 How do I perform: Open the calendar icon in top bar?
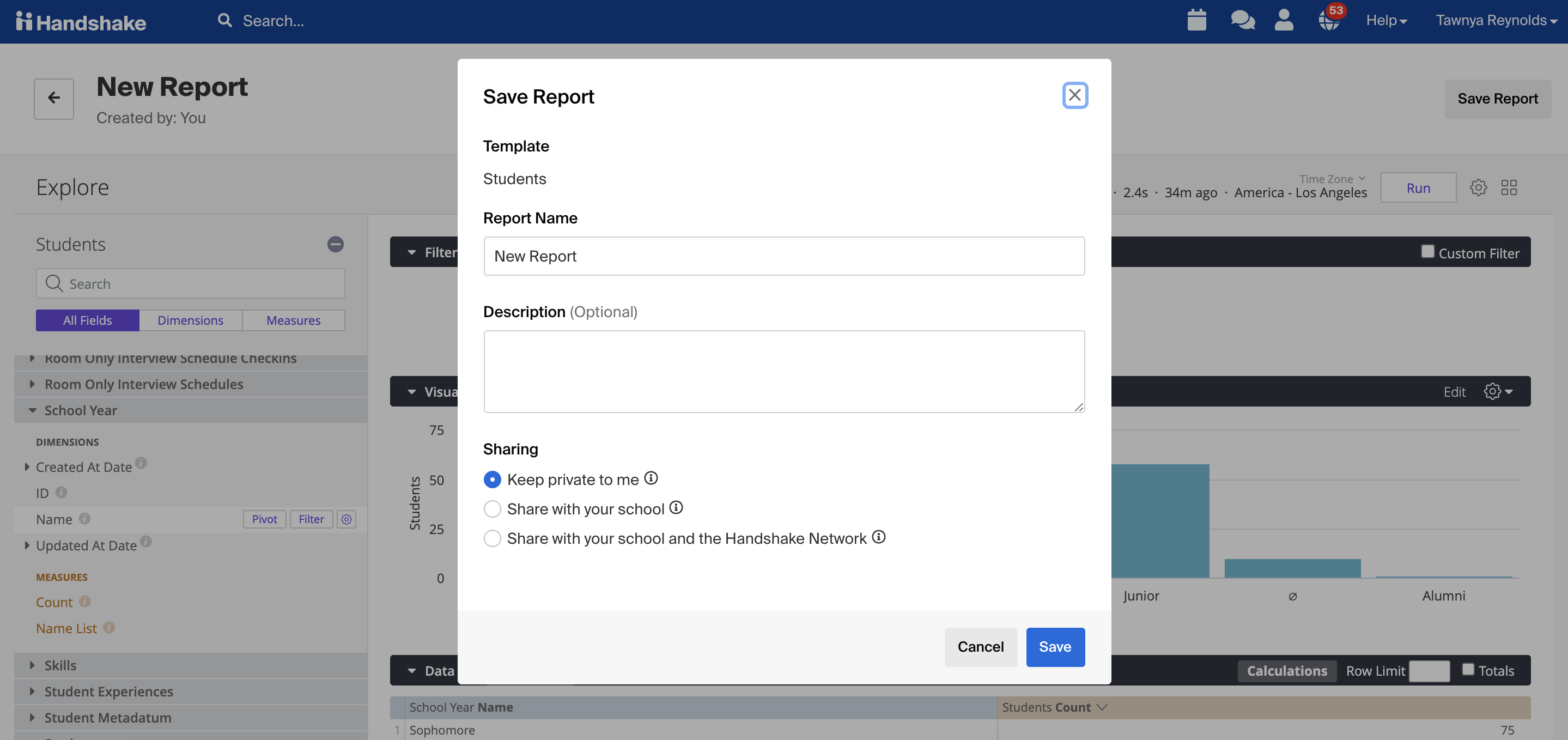click(1196, 20)
